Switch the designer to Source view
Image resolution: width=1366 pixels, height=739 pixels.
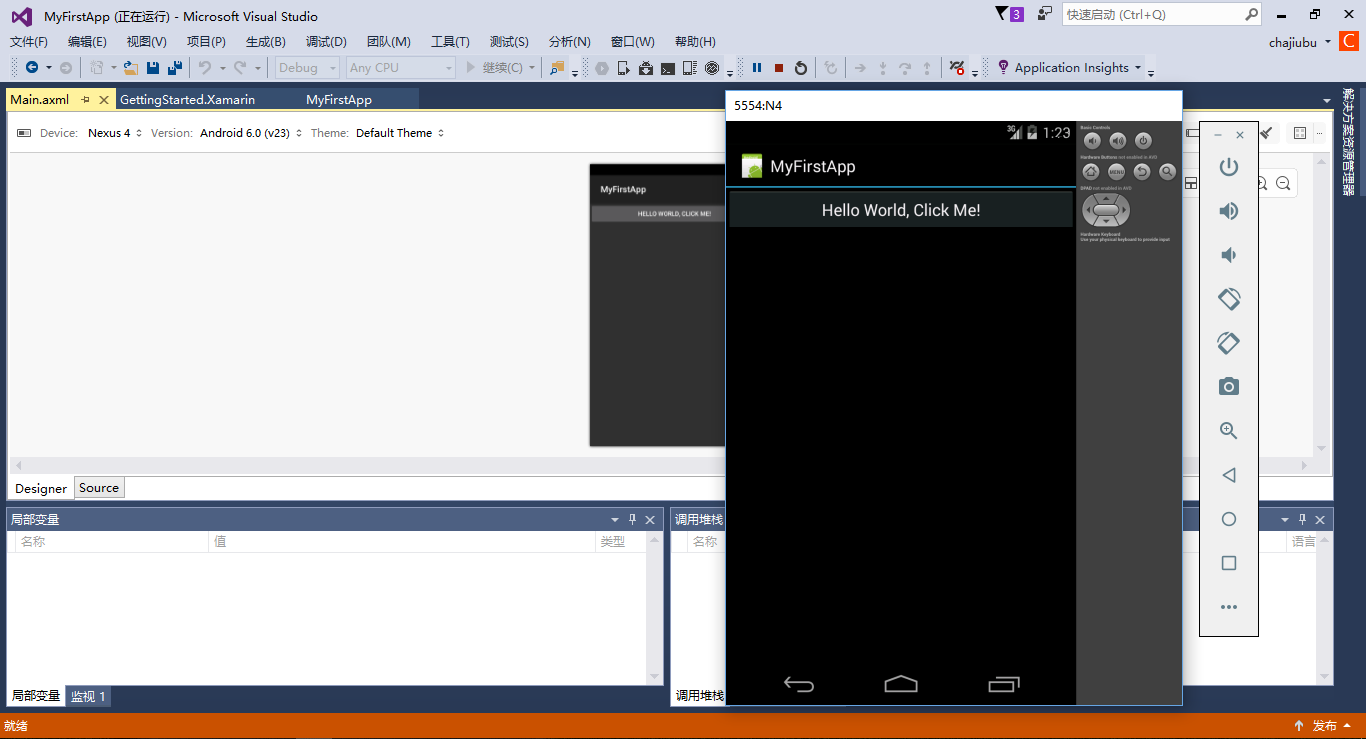99,488
